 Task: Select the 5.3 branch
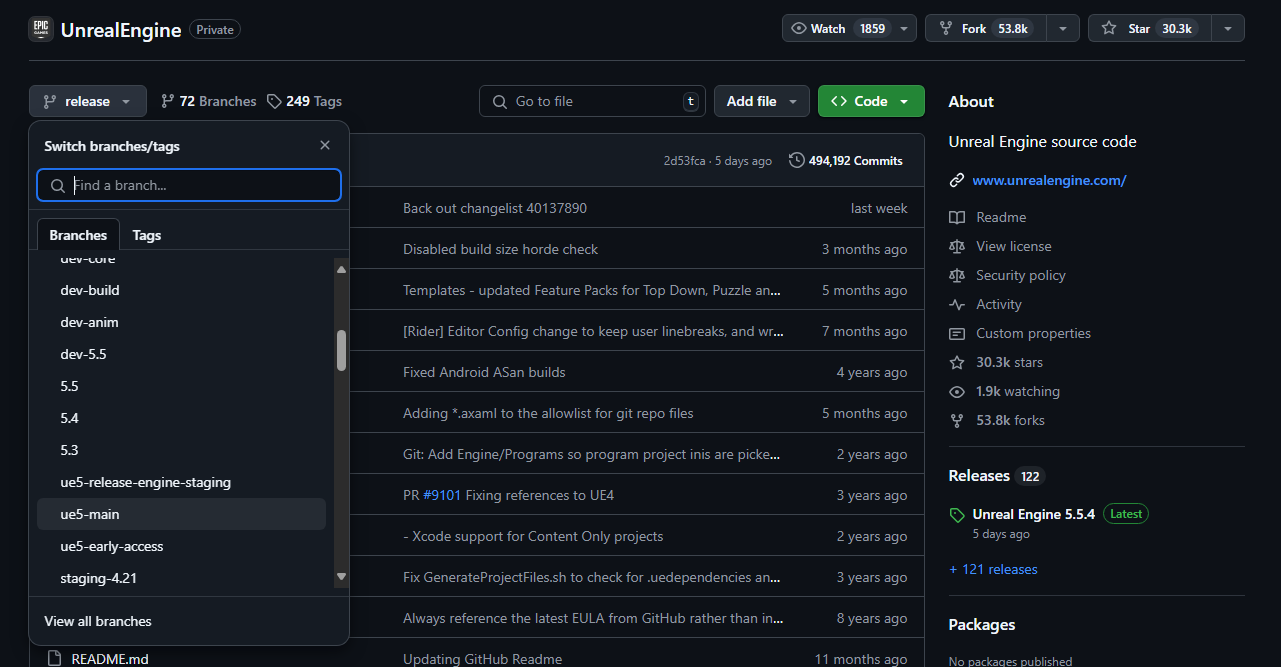[181, 450]
